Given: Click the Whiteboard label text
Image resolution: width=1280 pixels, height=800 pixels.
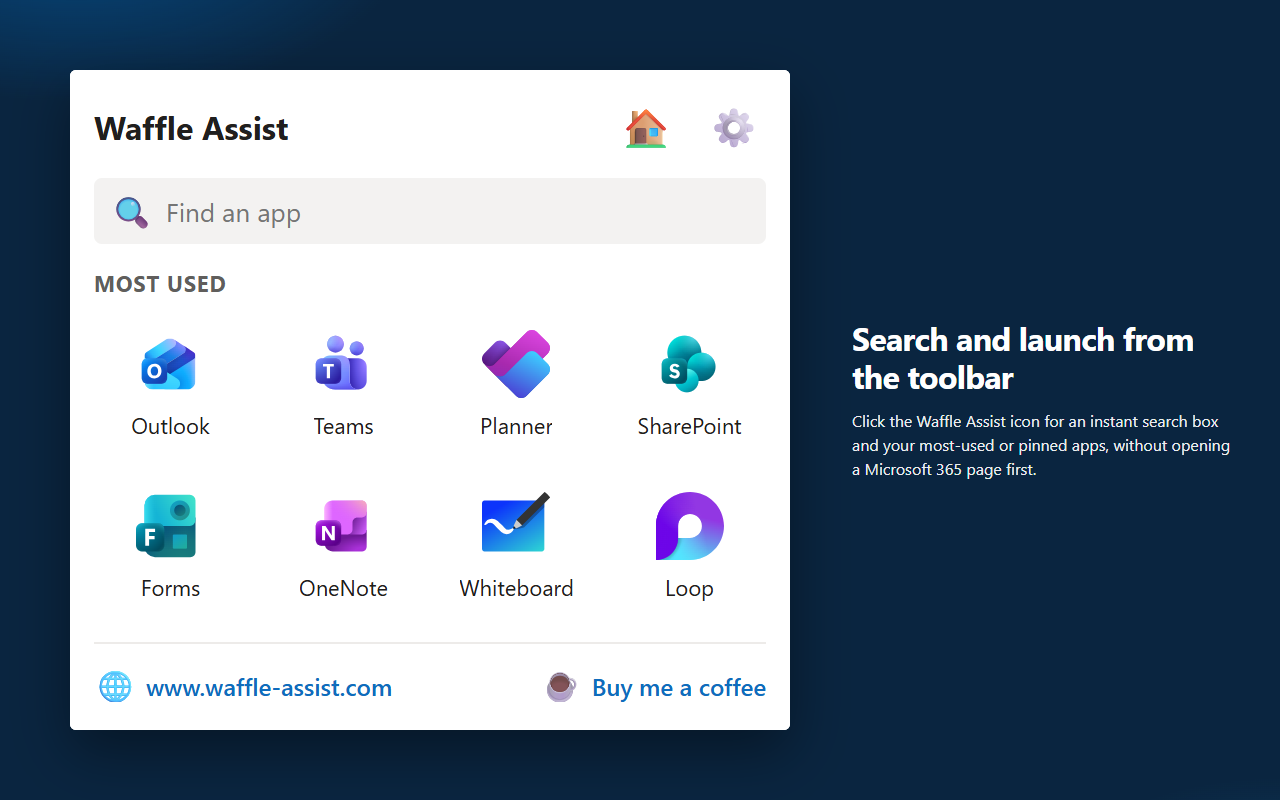Looking at the screenshot, I should tap(516, 588).
